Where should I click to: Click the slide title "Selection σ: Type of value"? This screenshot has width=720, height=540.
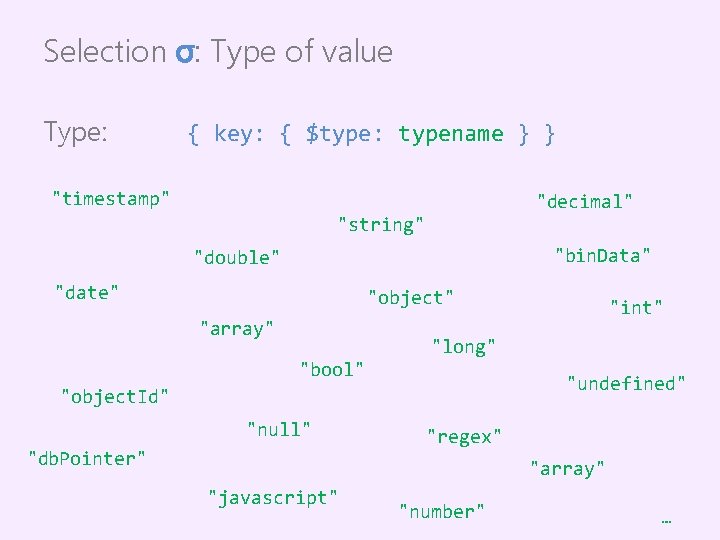pos(218,52)
